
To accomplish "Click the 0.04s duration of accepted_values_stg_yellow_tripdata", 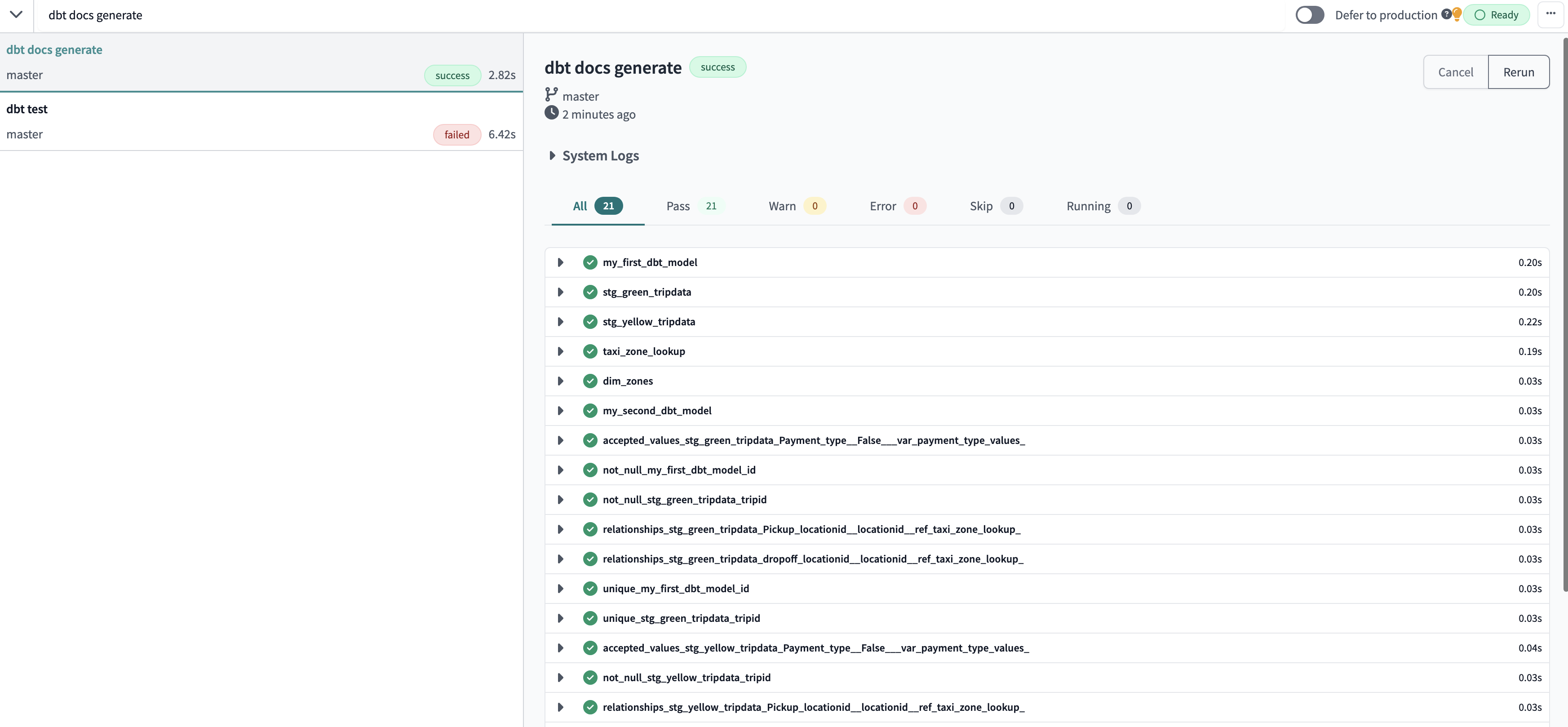I will click(1529, 648).
